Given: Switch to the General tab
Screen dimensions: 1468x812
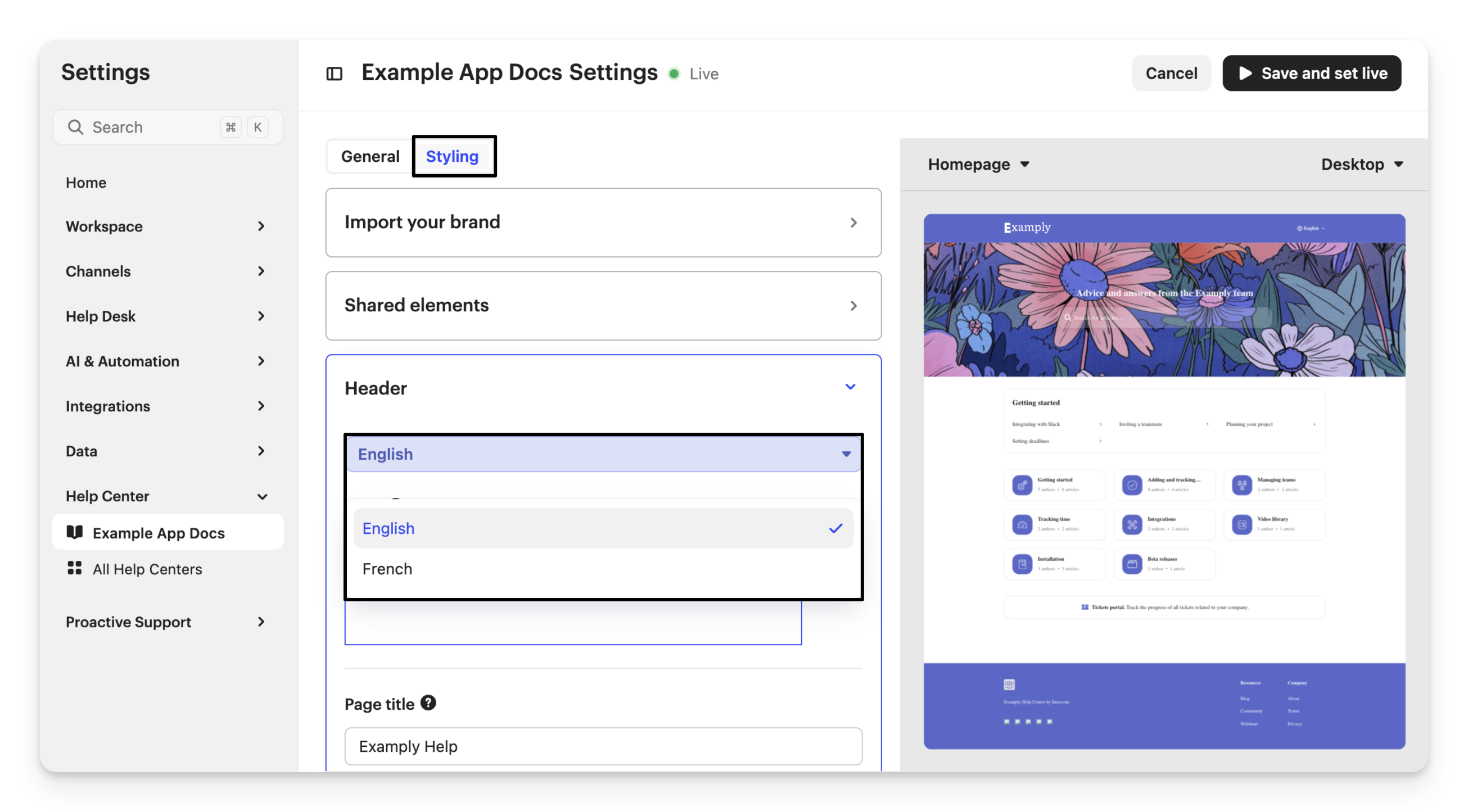Looking at the screenshot, I should click(370, 157).
